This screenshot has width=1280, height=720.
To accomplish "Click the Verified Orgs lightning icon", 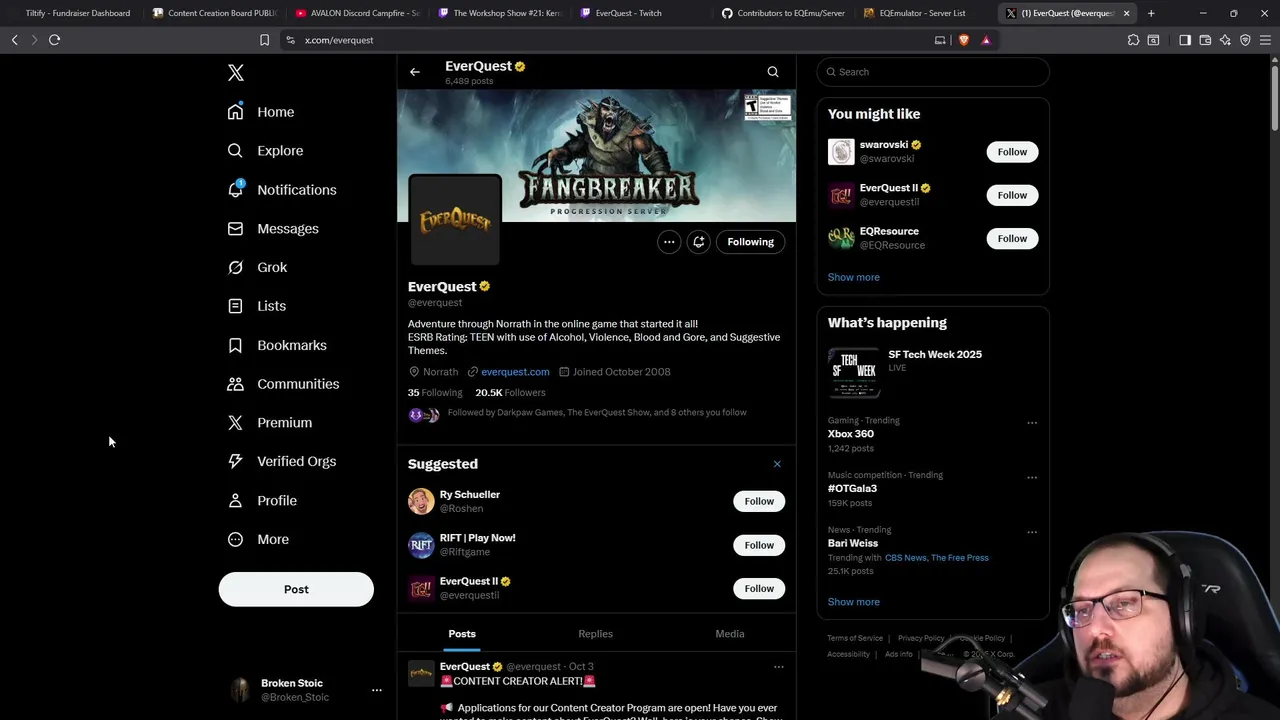I will pyautogui.click(x=235, y=461).
